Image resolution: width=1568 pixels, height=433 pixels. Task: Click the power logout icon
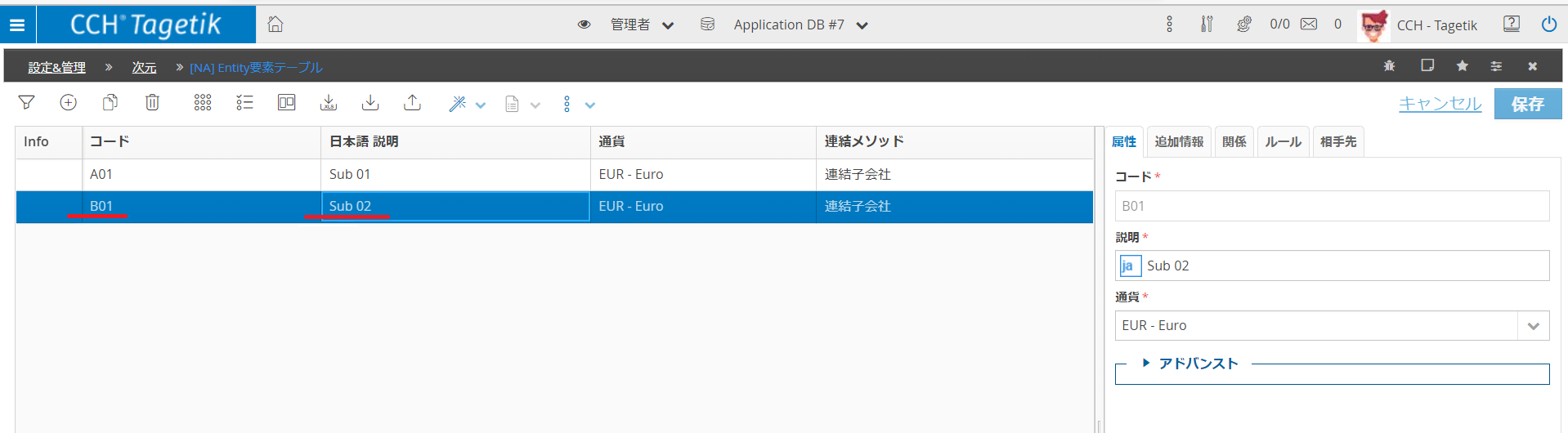point(1548,25)
